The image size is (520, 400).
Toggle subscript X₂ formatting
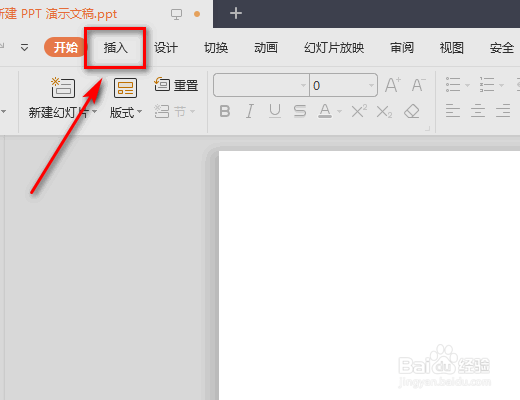384,112
